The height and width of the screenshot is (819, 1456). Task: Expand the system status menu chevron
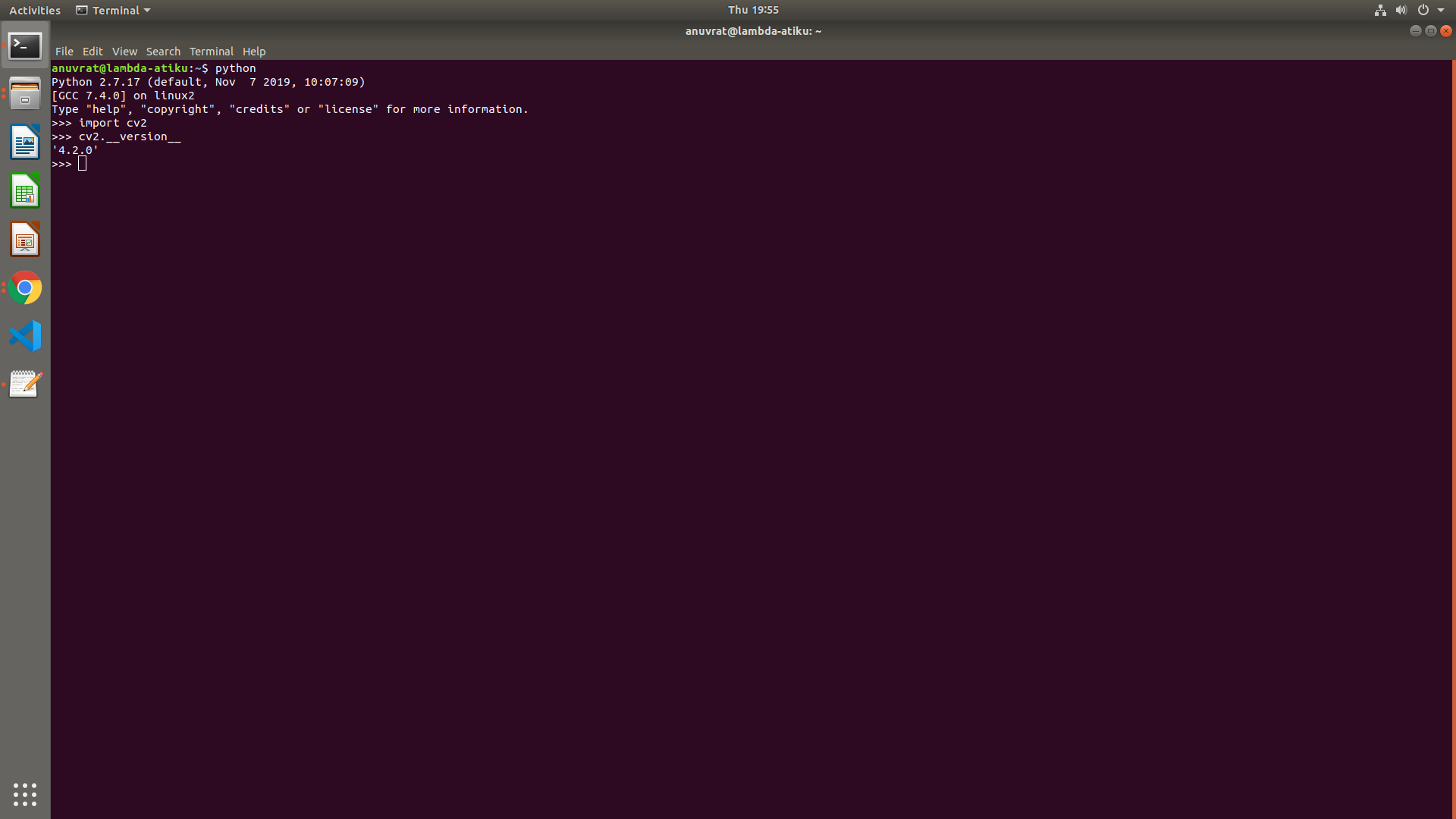[1442, 10]
